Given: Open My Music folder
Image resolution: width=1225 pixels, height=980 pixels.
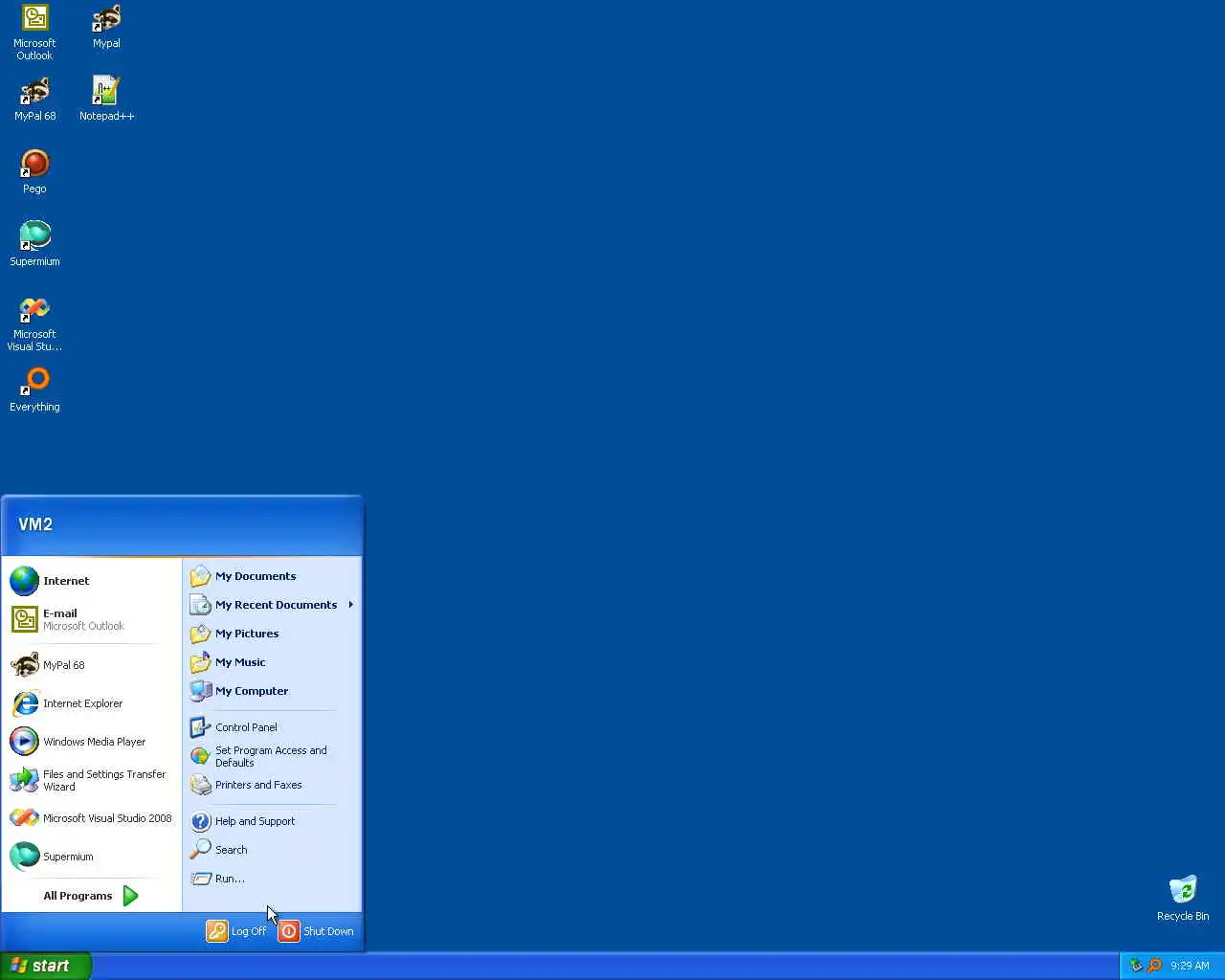Looking at the screenshot, I should pyautogui.click(x=272, y=662).
